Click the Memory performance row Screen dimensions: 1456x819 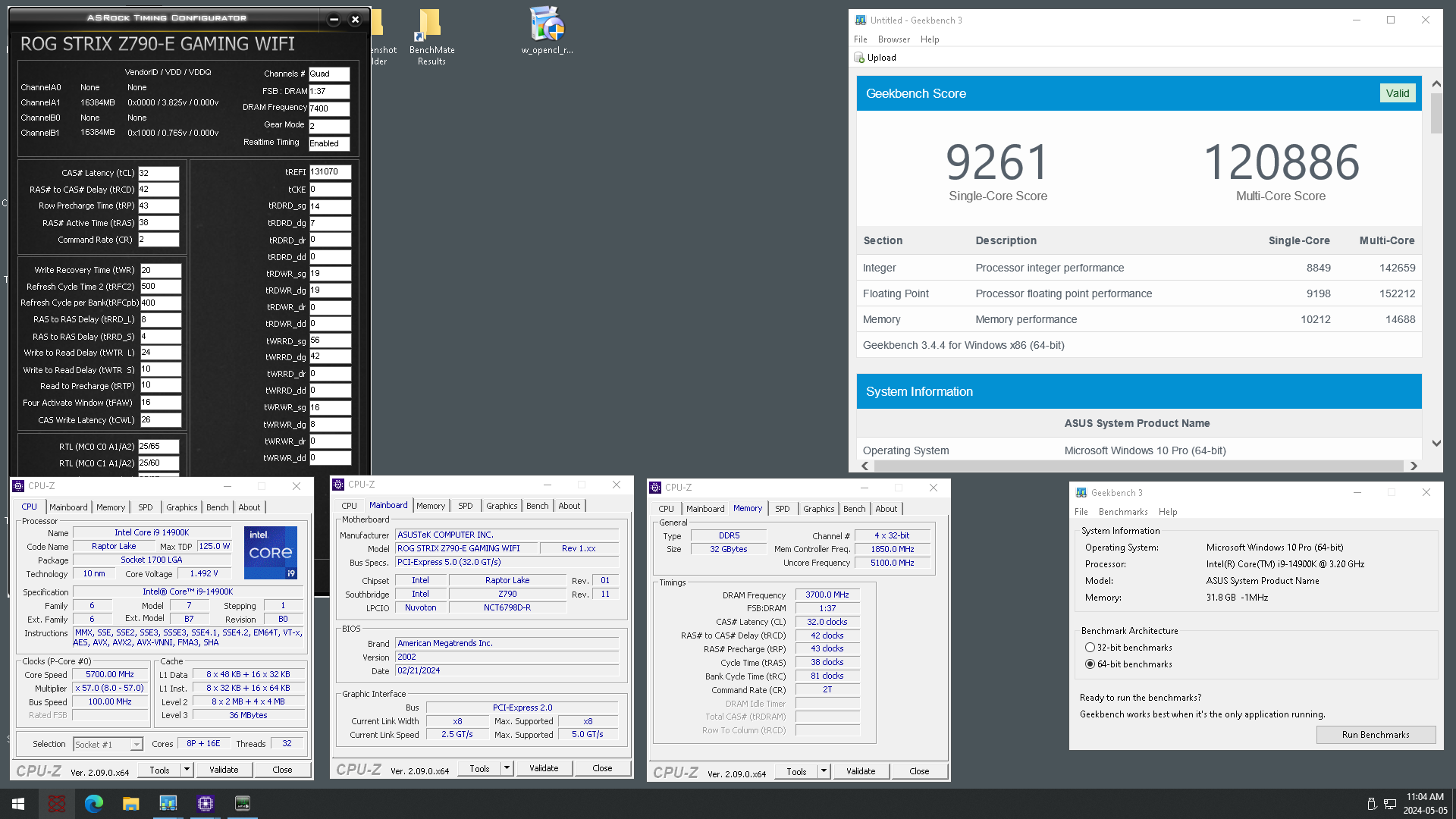1138,319
